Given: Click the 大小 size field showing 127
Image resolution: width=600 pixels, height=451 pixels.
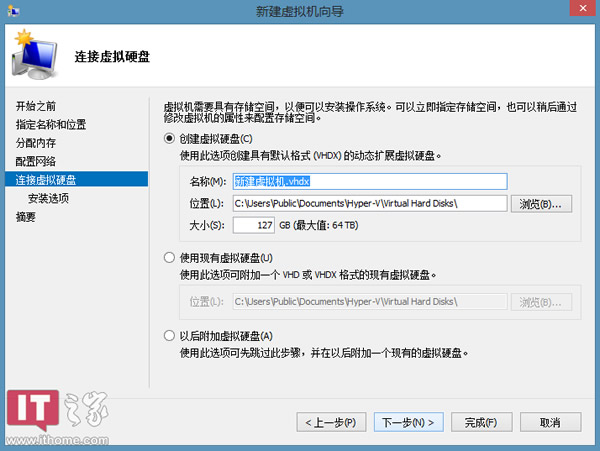Looking at the screenshot, I should pyautogui.click(x=254, y=226).
